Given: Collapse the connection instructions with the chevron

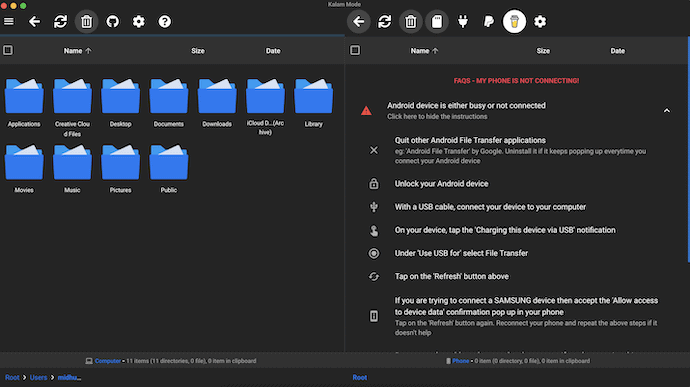Looking at the screenshot, I should tap(667, 111).
